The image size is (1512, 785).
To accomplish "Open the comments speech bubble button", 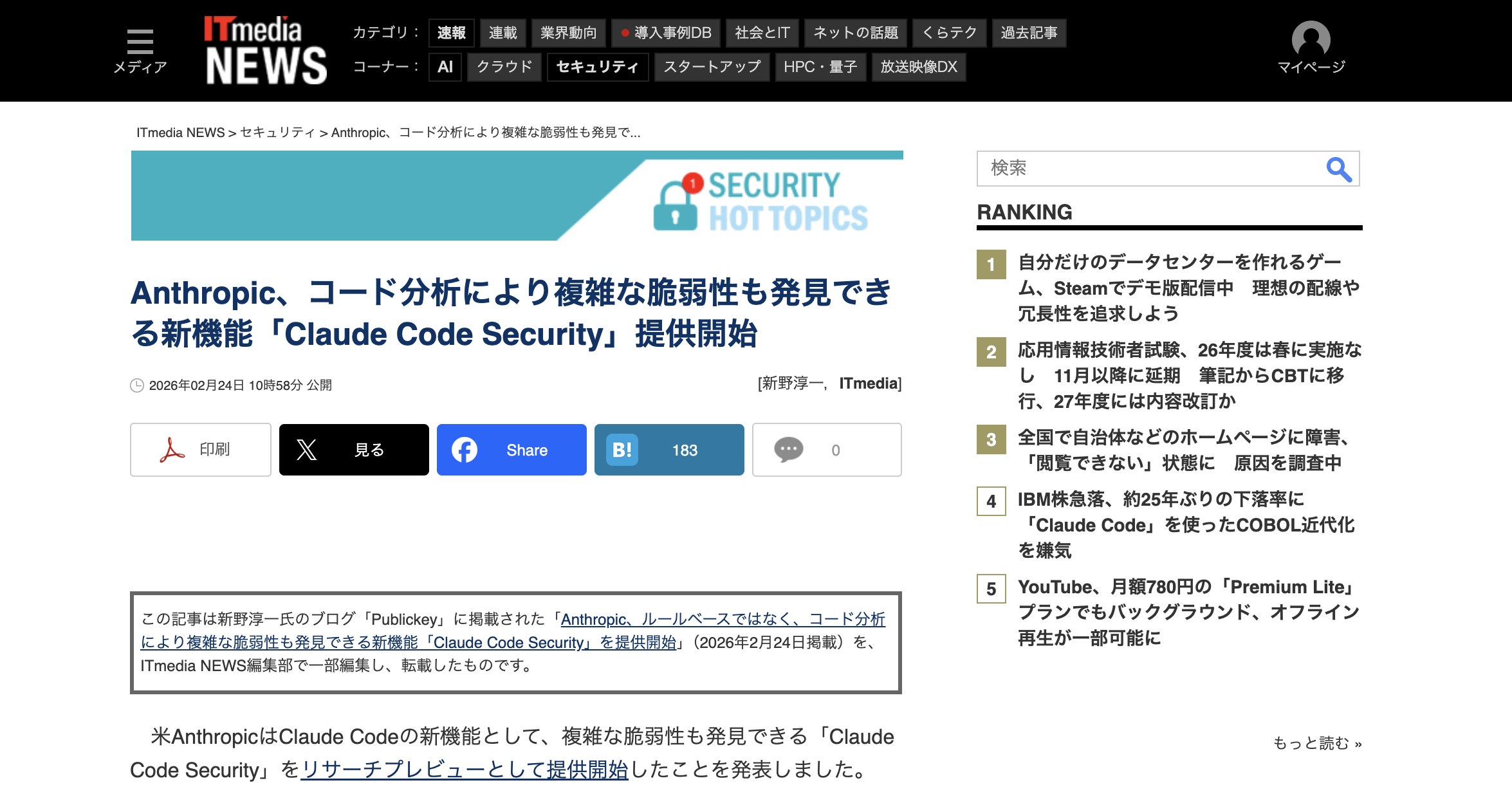I will point(827,450).
